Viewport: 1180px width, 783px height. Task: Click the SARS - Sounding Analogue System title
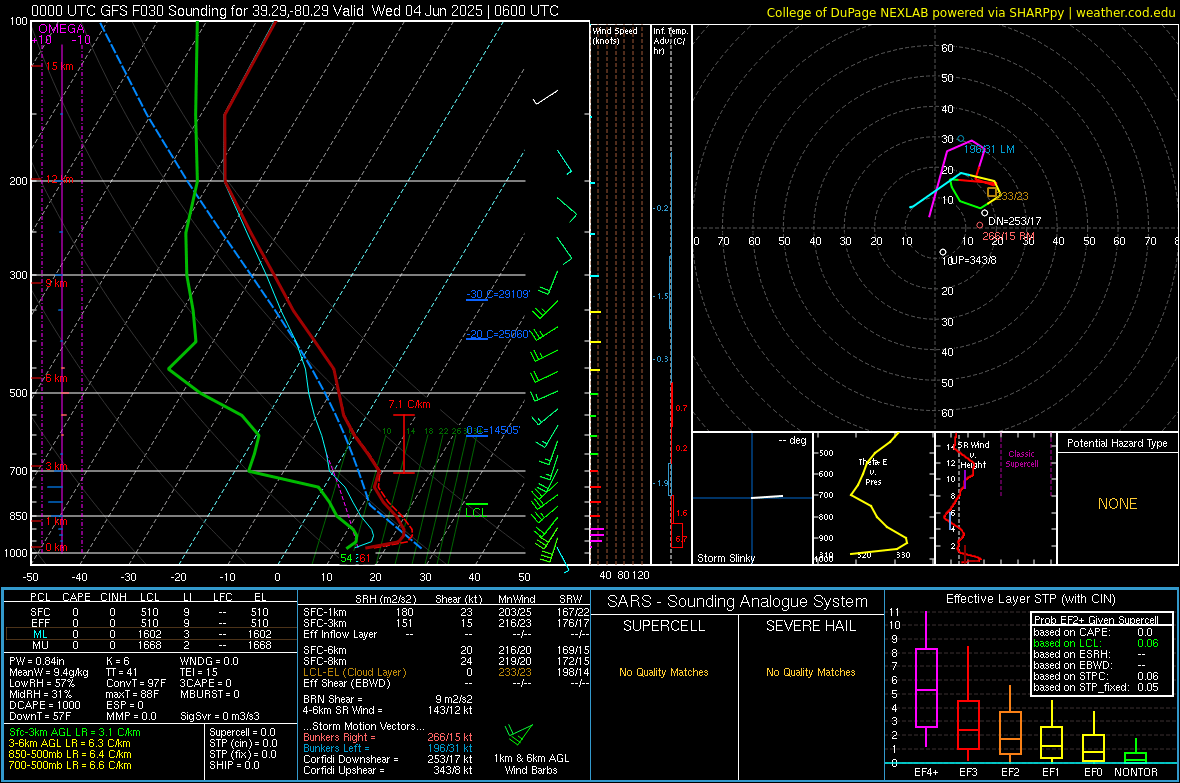[x=738, y=602]
